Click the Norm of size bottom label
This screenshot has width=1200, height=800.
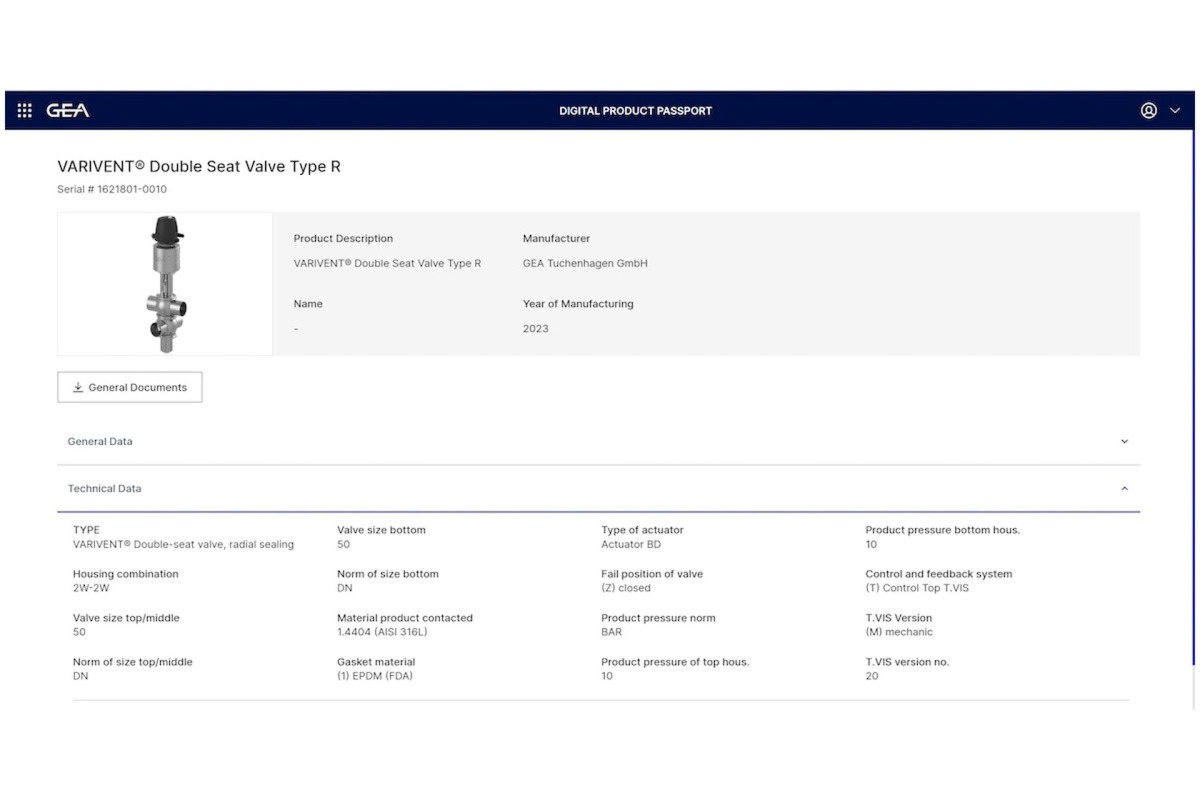[x=388, y=574]
